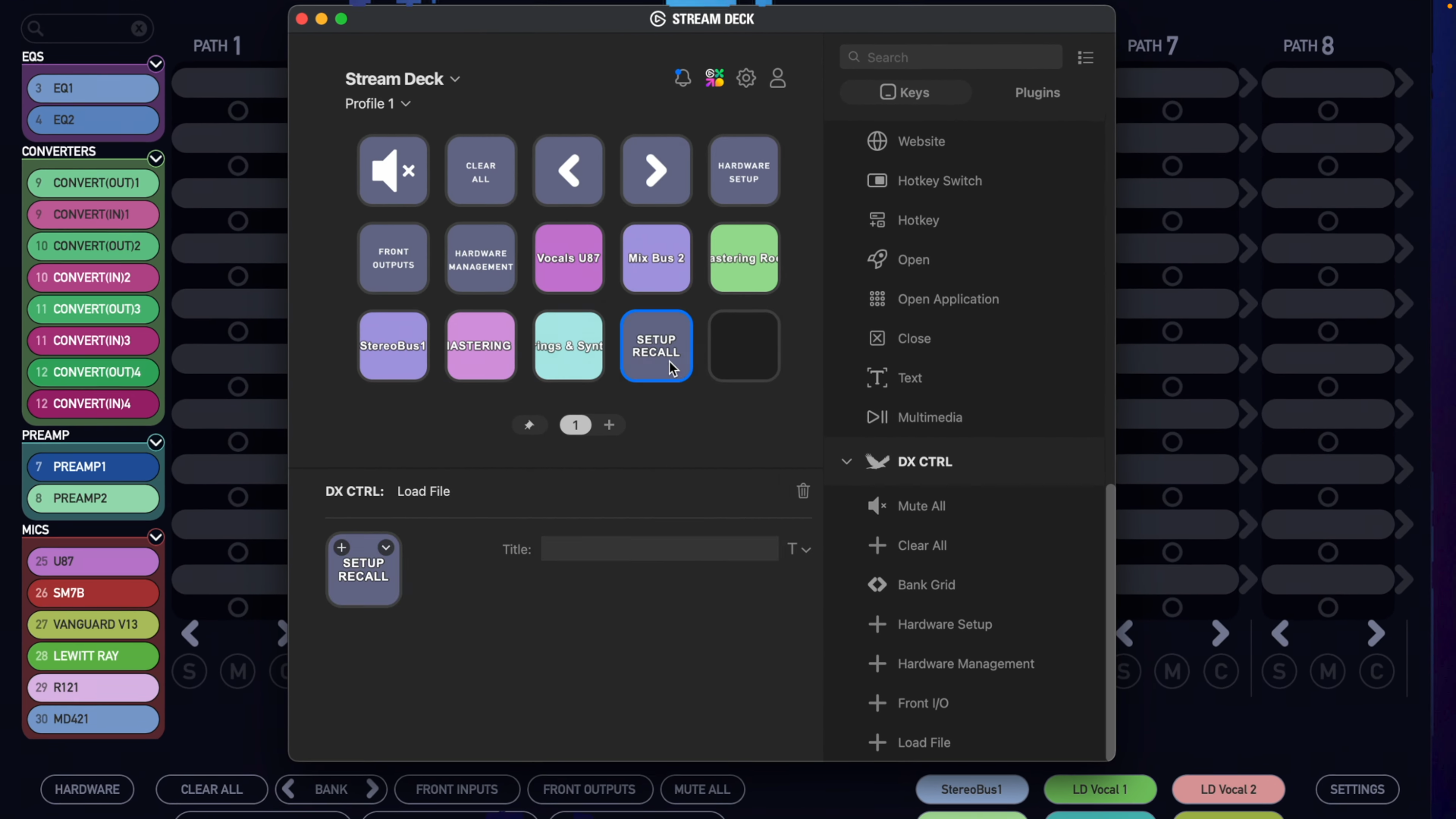This screenshot has width=1456, height=819.
Task: Click the left arrow bank key
Action: (569, 171)
